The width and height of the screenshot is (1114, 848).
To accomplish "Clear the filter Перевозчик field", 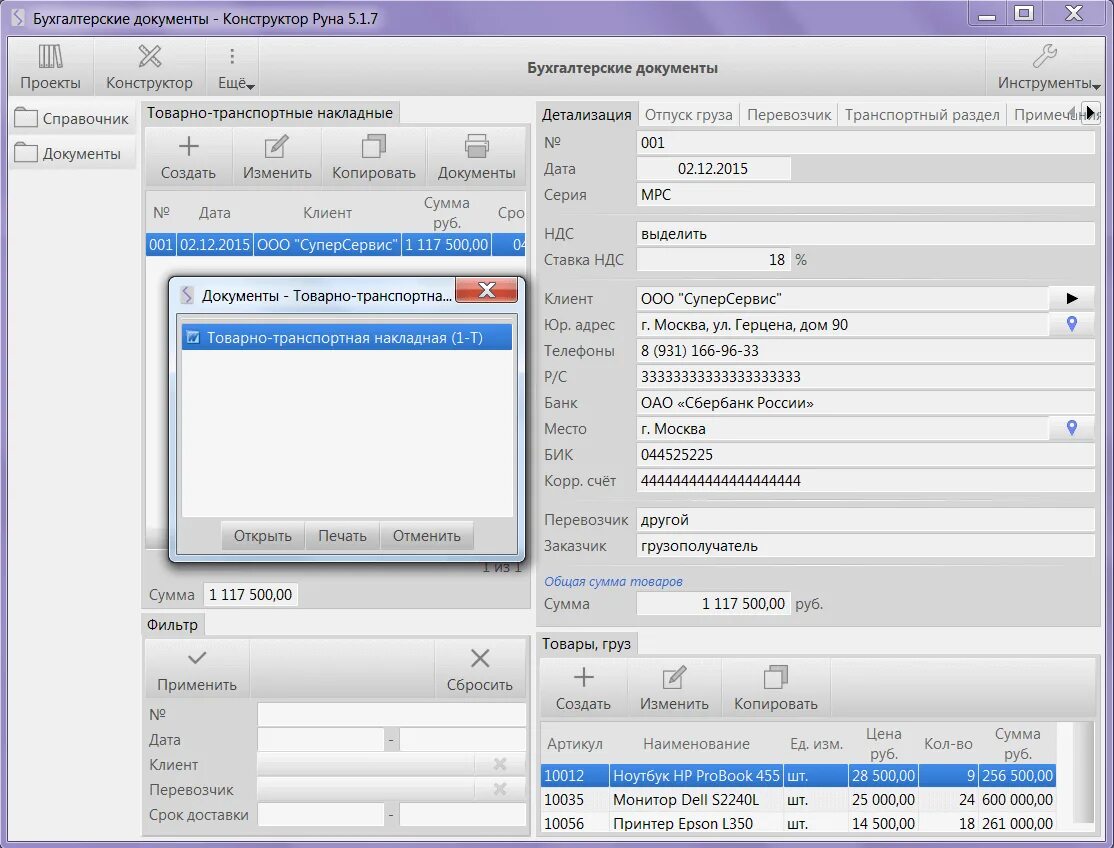I will 500,789.
